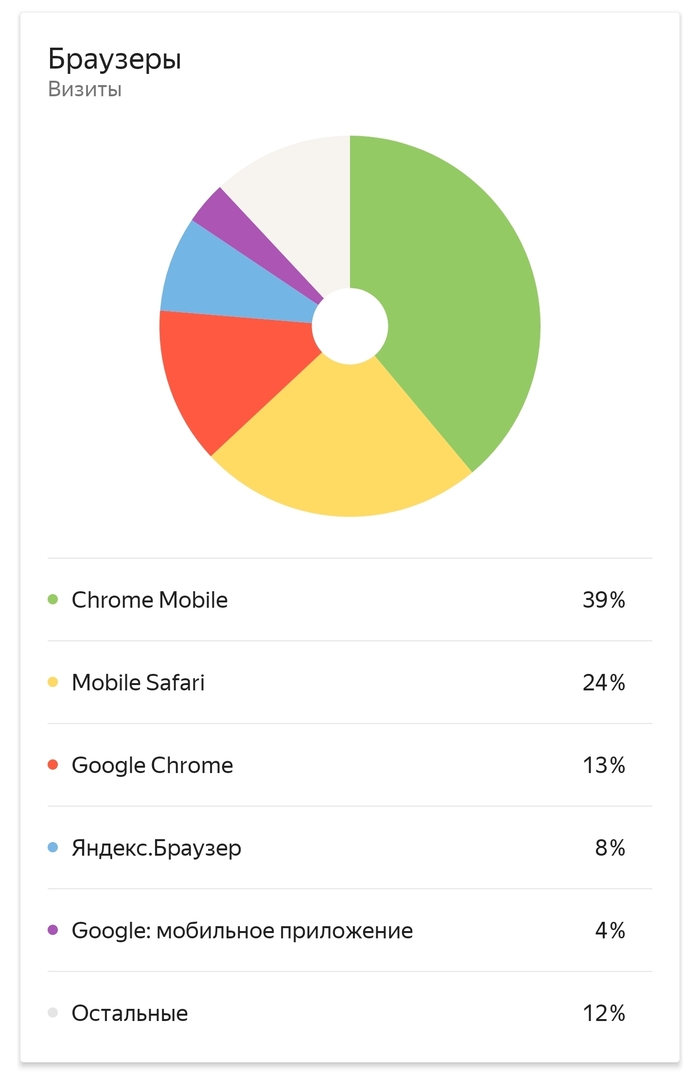This screenshot has width=700, height=1074.
Task: Select the Google: мобильное приложение label
Action: (242, 931)
